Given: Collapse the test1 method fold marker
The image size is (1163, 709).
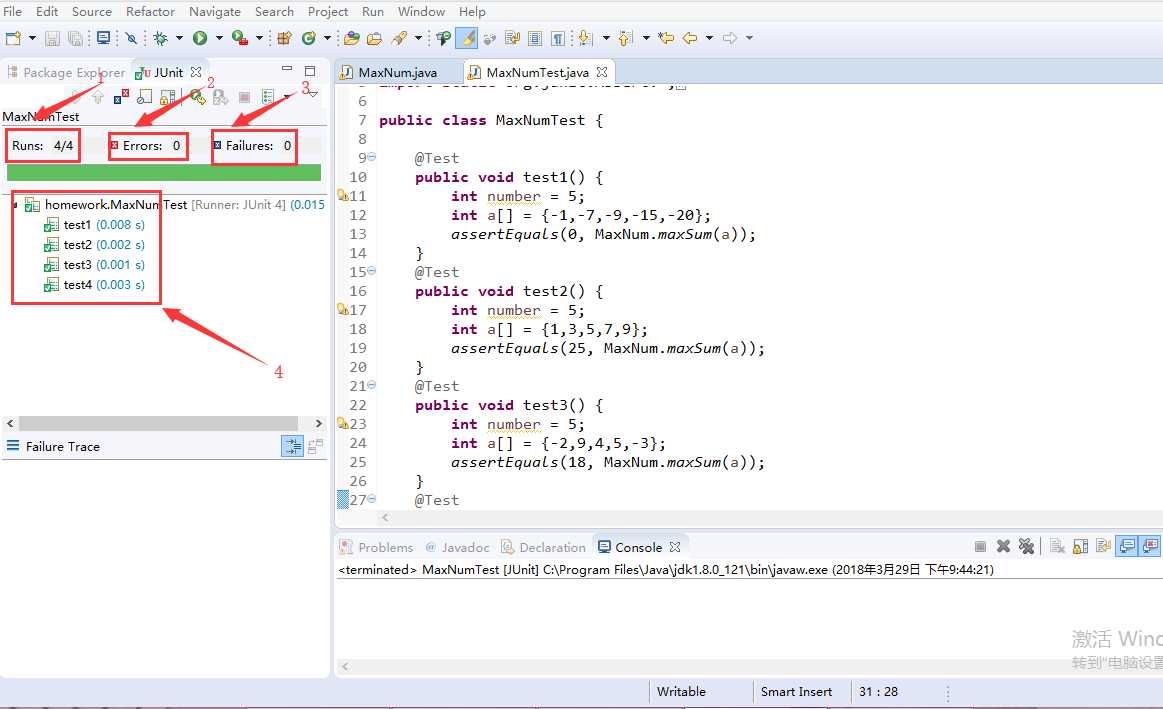Looking at the screenshot, I should [x=372, y=156].
